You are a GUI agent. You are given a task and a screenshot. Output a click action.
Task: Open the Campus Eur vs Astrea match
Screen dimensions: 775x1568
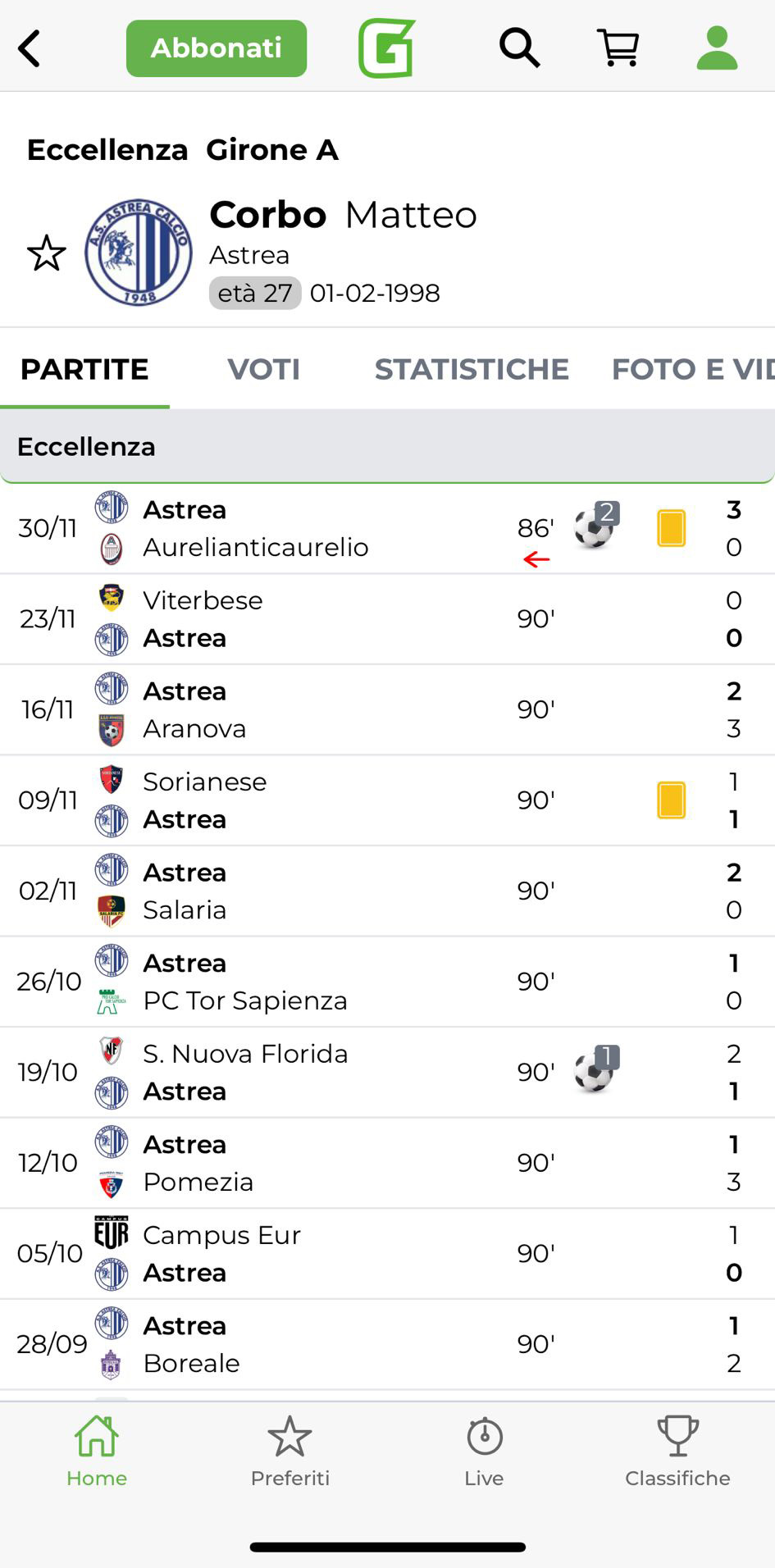tap(328, 1253)
